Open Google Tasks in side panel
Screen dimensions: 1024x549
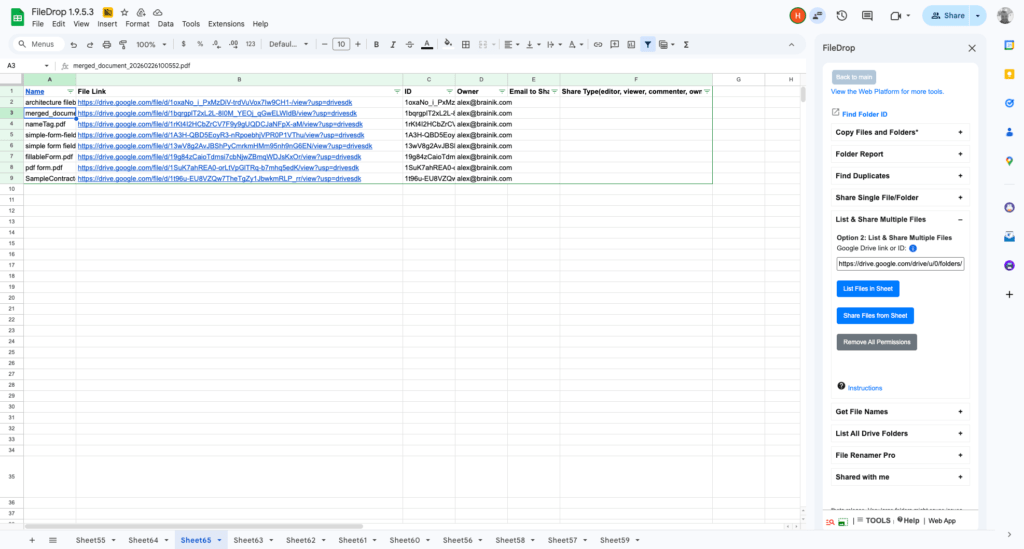1009,103
